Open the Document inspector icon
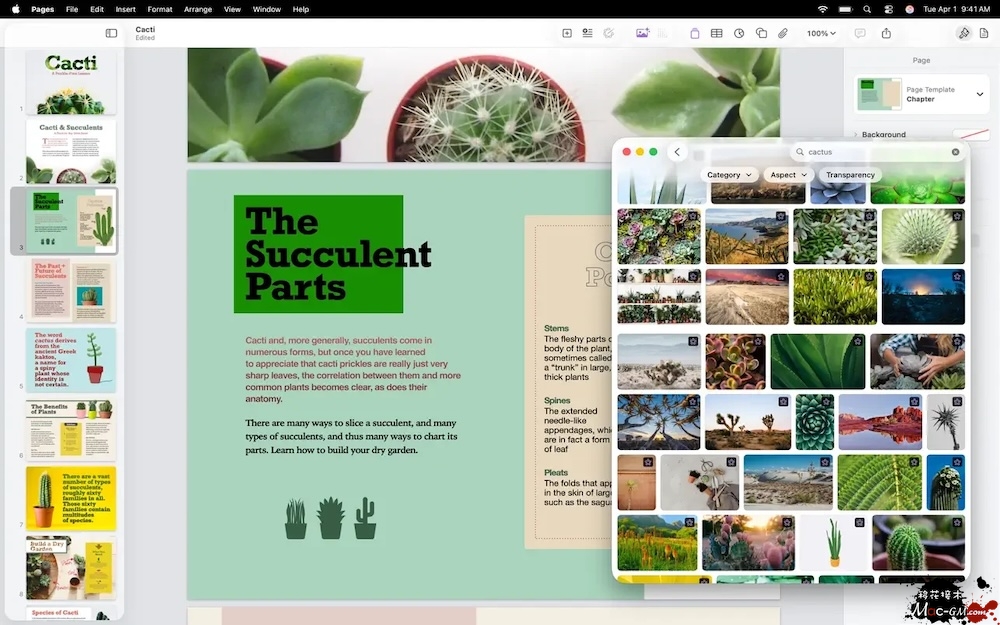 click(984, 33)
